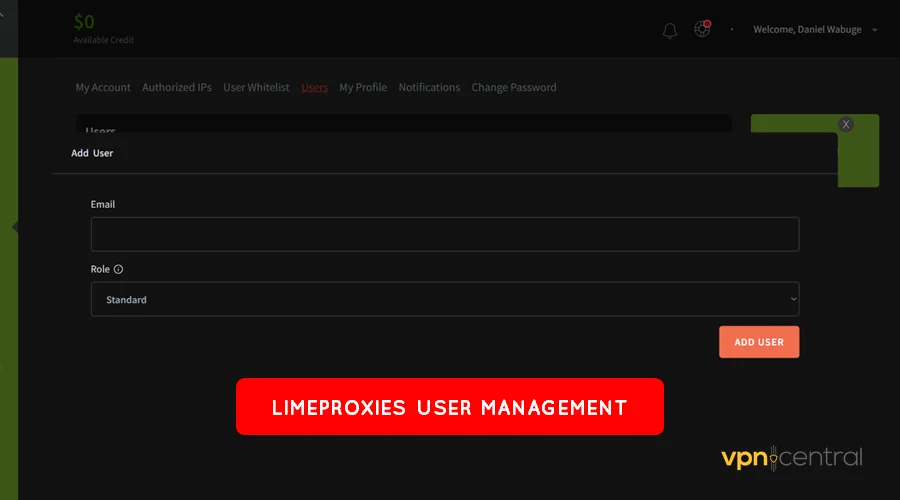Click the ADD USER button
900x500 pixels.
pos(759,342)
